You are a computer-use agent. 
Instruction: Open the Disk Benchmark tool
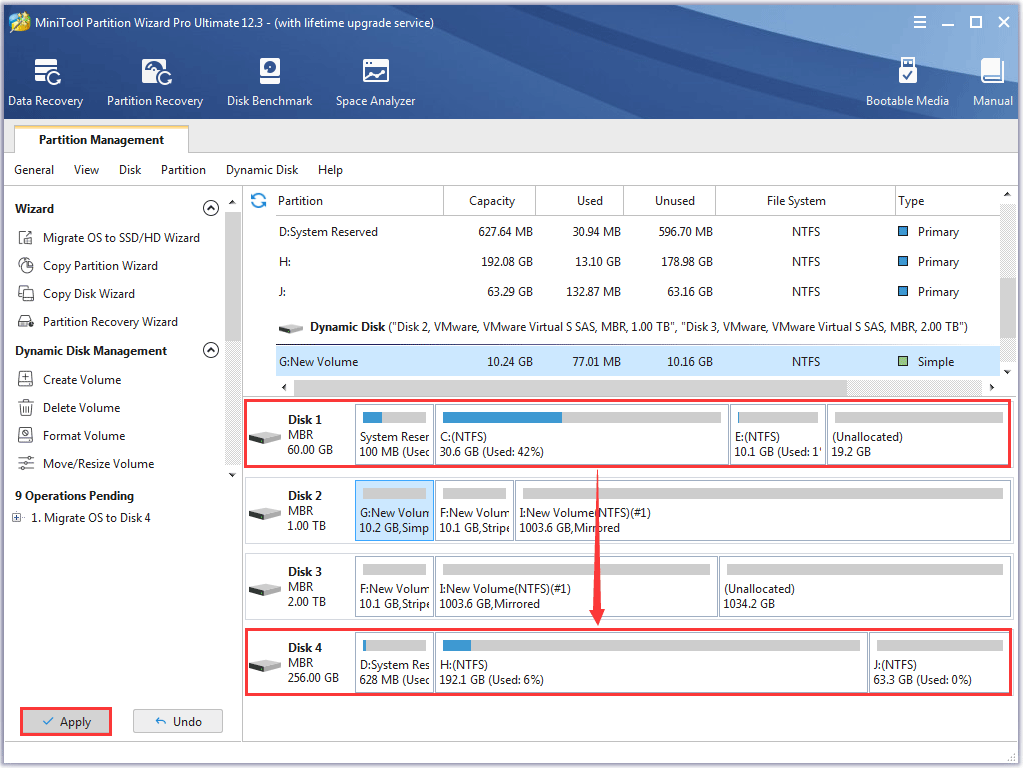click(x=269, y=82)
